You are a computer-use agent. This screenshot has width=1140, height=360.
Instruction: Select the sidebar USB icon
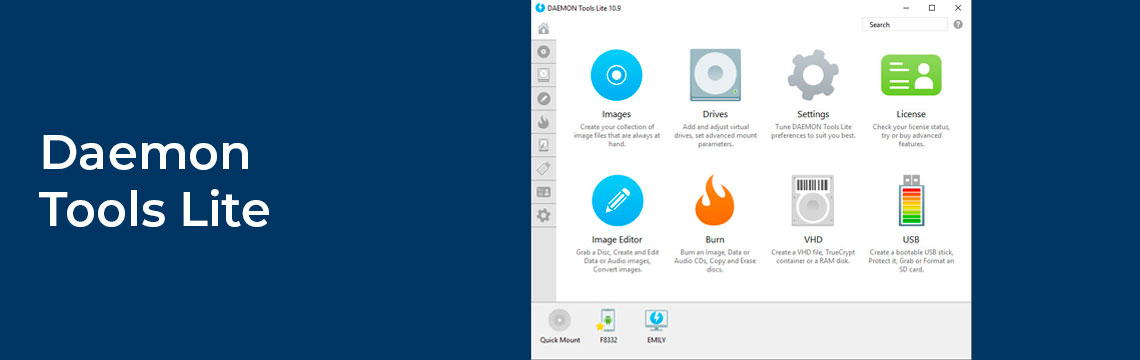(543, 169)
